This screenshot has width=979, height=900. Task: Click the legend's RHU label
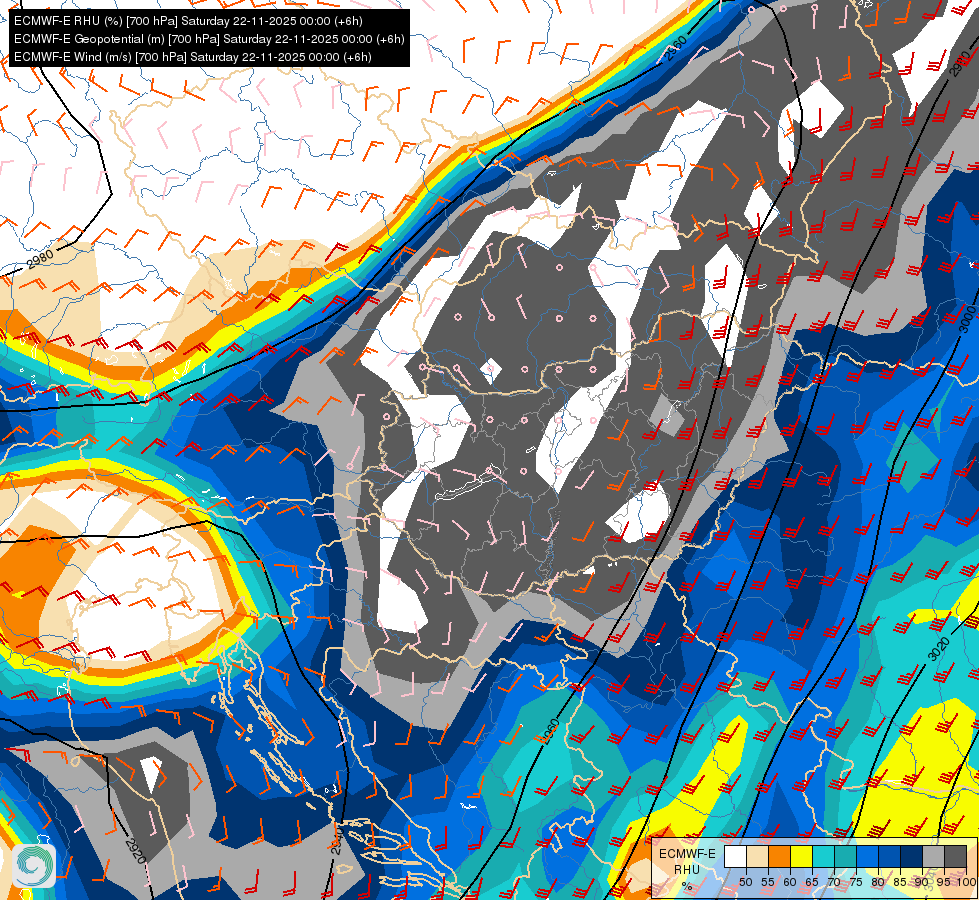[x=687, y=869]
